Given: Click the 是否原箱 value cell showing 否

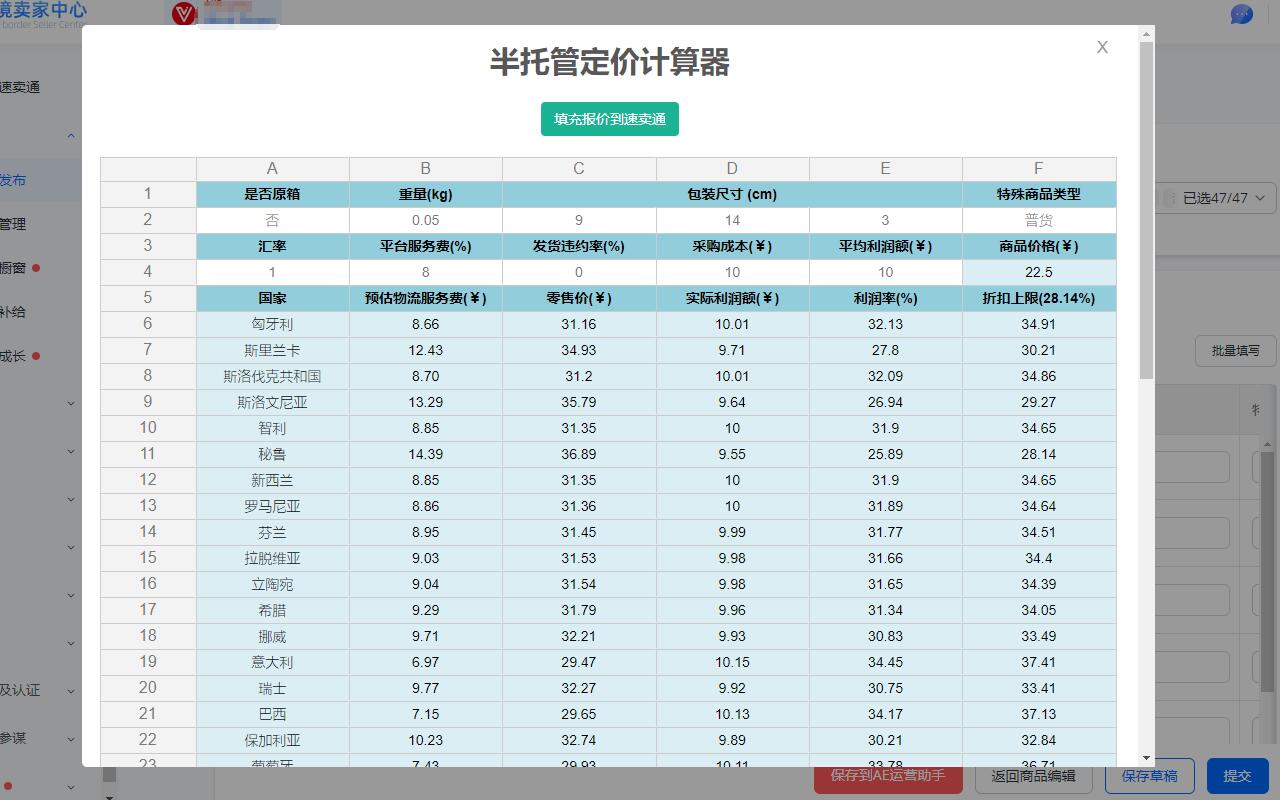Looking at the screenshot, I should tap(272, 220).
